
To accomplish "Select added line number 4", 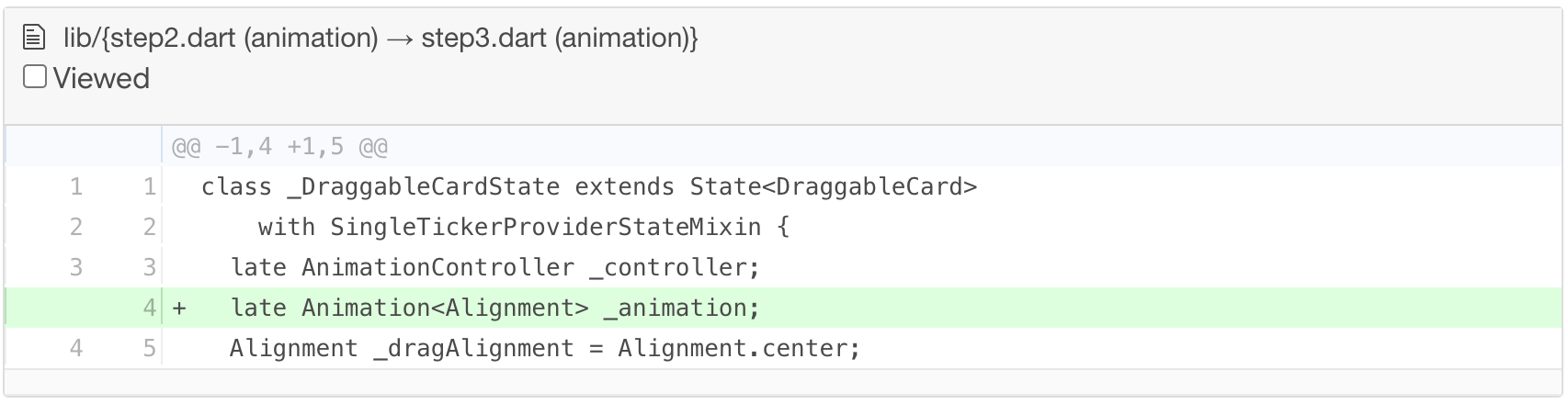I will click(x=149, y=308).
